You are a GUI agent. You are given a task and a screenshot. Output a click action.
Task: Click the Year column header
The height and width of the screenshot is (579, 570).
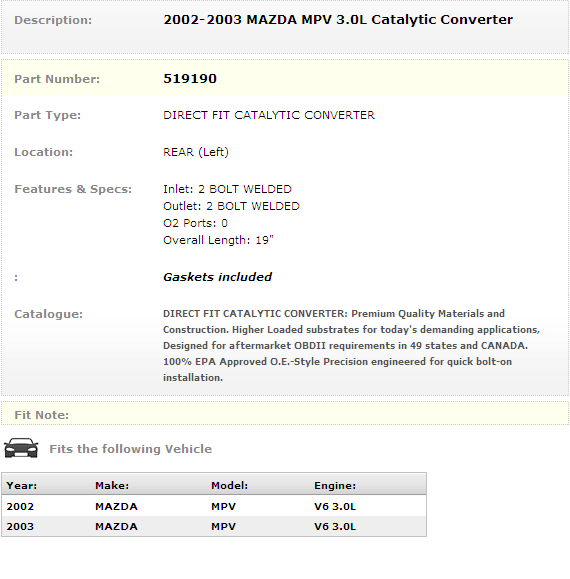tap(22, 485)
